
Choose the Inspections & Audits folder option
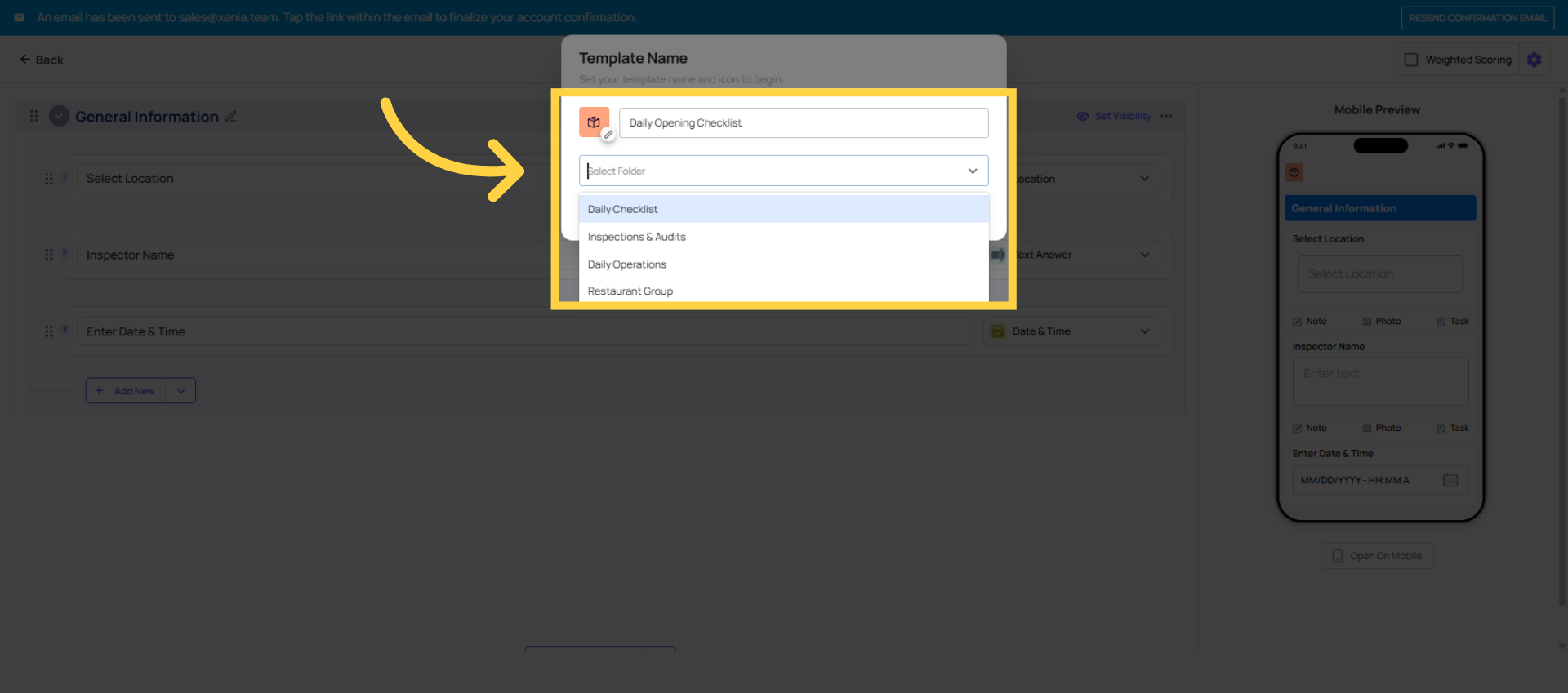[784, 237]
